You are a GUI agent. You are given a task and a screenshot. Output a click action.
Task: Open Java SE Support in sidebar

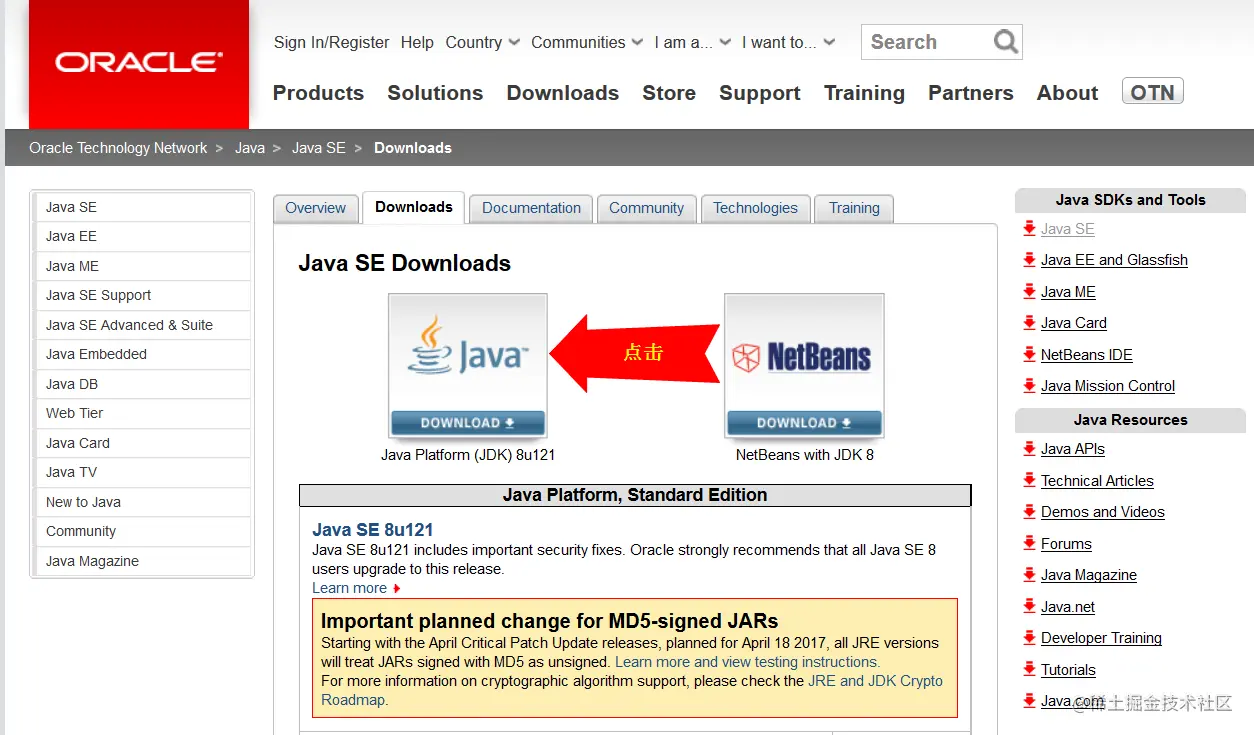pyautogui.click(x=141, y=295)
